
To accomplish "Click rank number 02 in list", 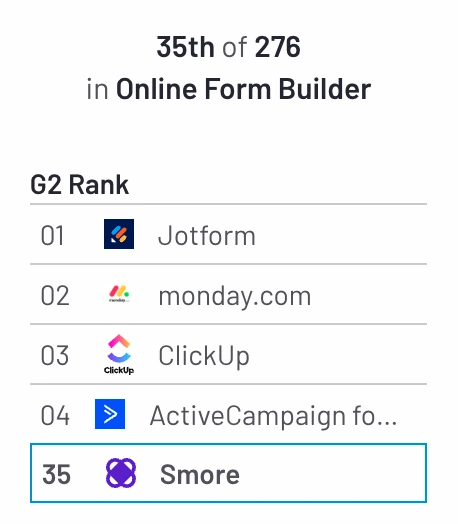I will (55, 296).
